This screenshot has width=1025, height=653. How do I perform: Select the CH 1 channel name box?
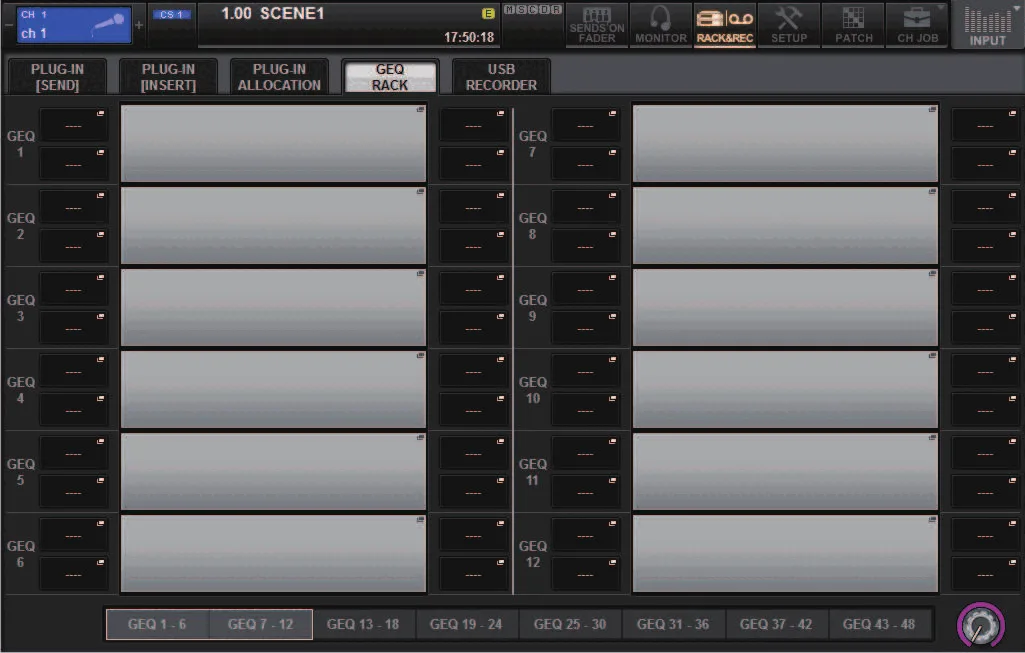tap(74, 25)
